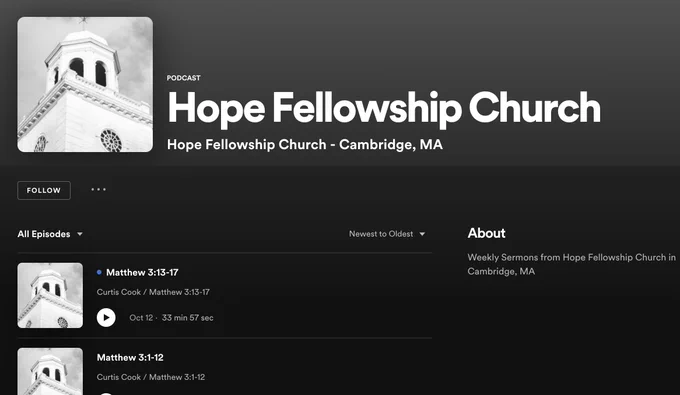Click the Oct 12 episode date and duration
This screenshot has height=395, width=680.
171,318
